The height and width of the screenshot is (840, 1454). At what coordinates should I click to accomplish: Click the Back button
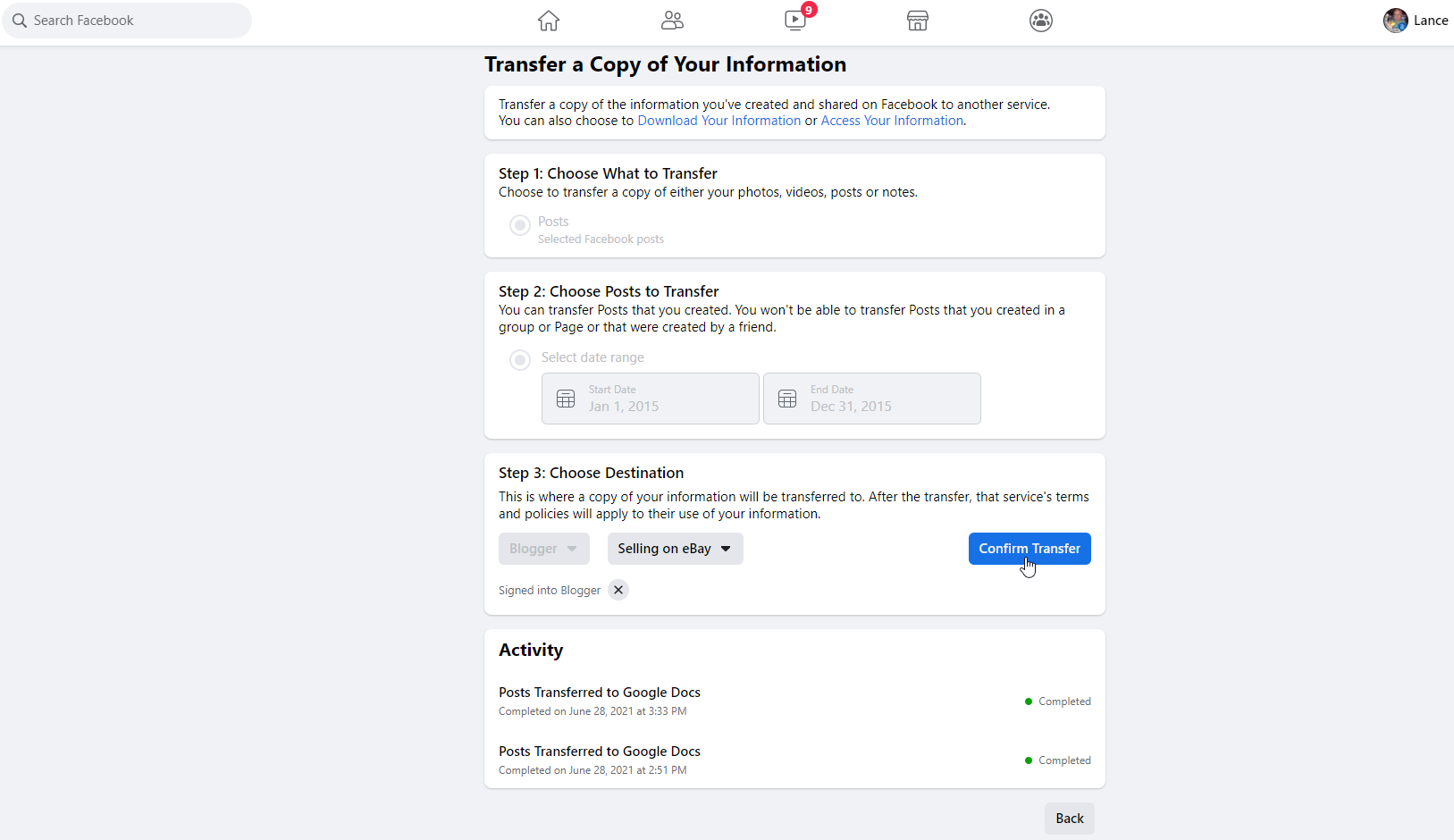pyautogui.click(x=1070, y=819)
